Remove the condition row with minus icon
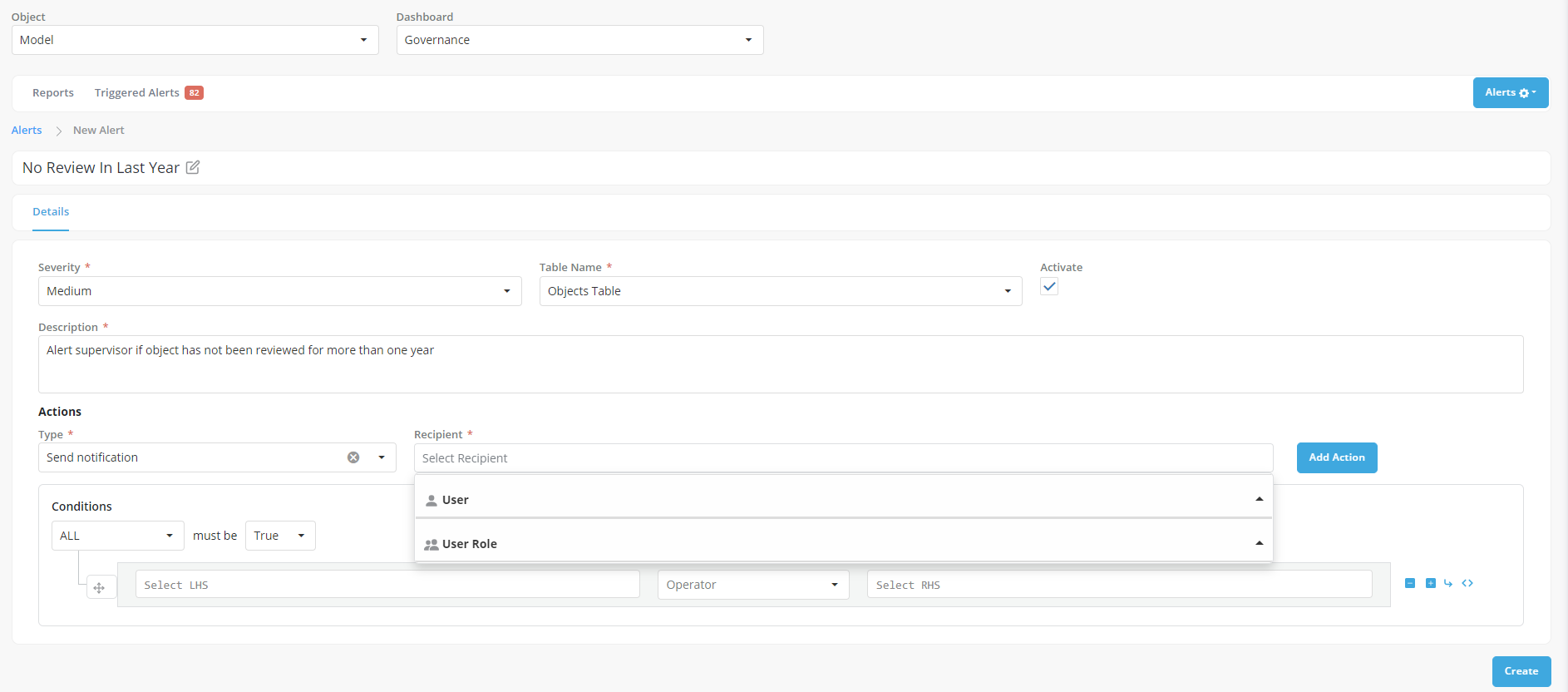 click(x=1410, y=583)
